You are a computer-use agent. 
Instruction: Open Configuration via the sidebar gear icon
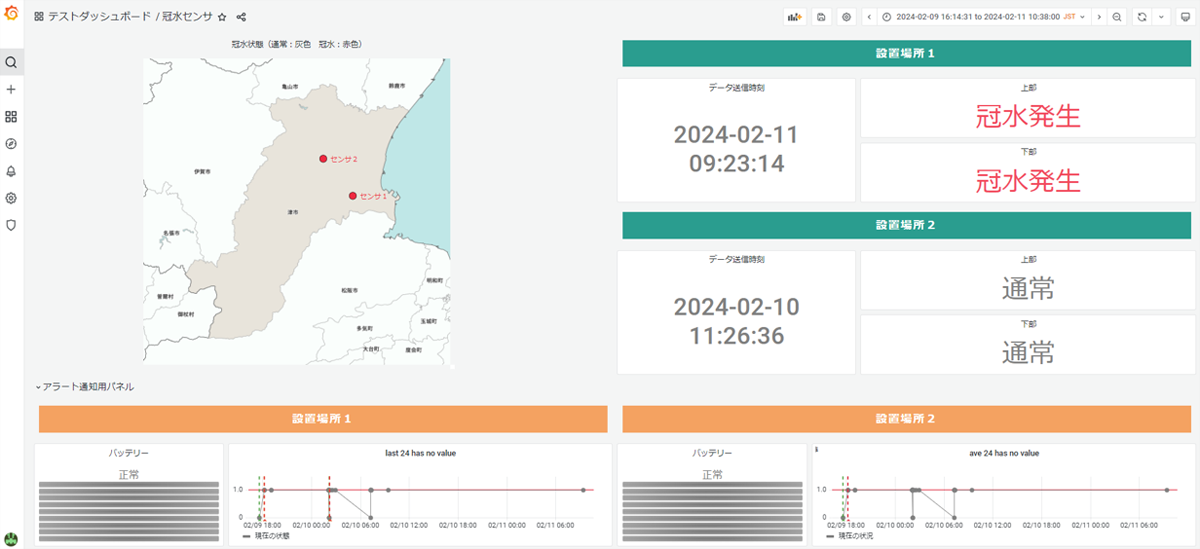pos(11,198)
